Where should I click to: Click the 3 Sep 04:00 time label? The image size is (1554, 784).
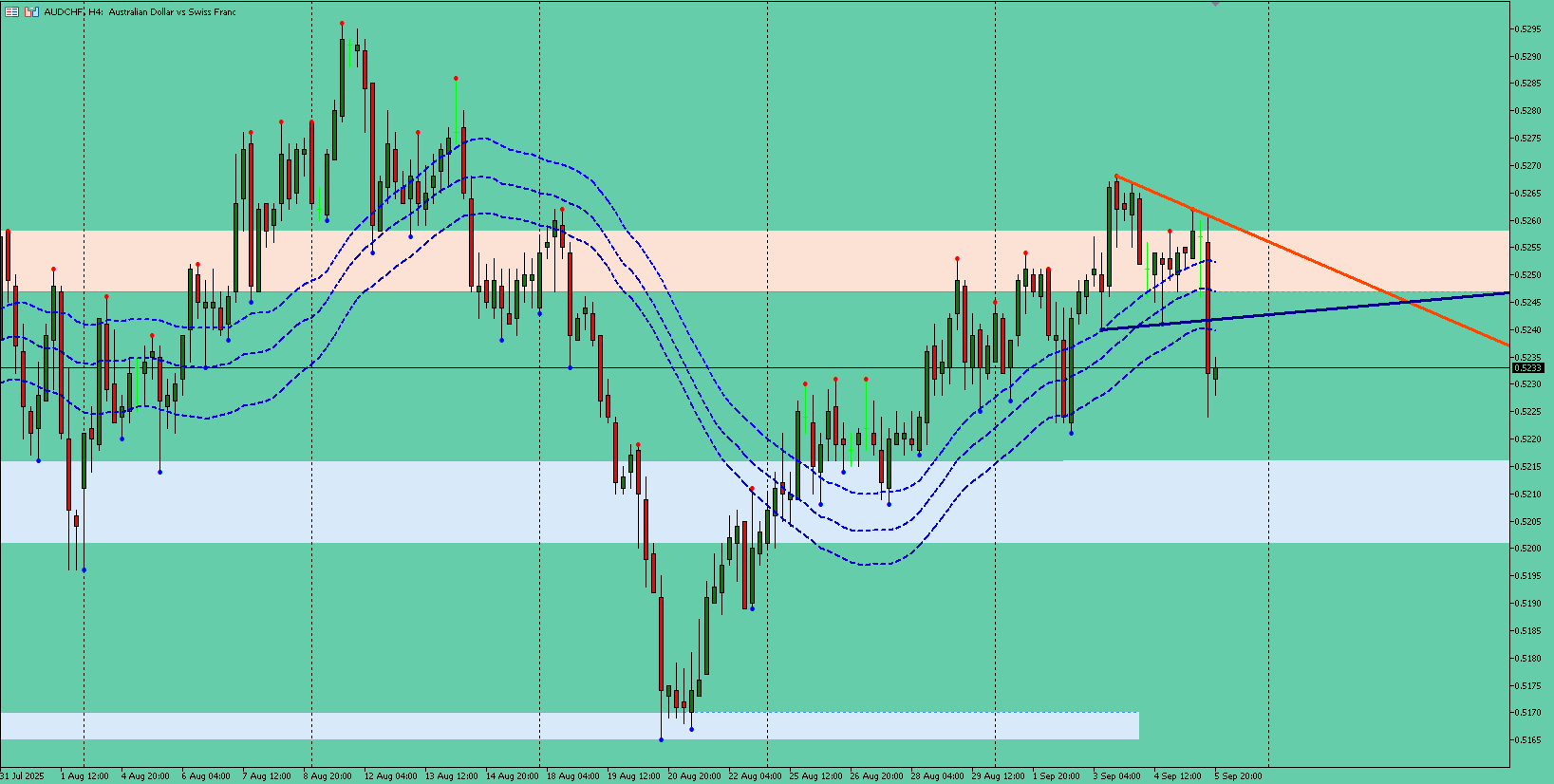(1117, 776)
